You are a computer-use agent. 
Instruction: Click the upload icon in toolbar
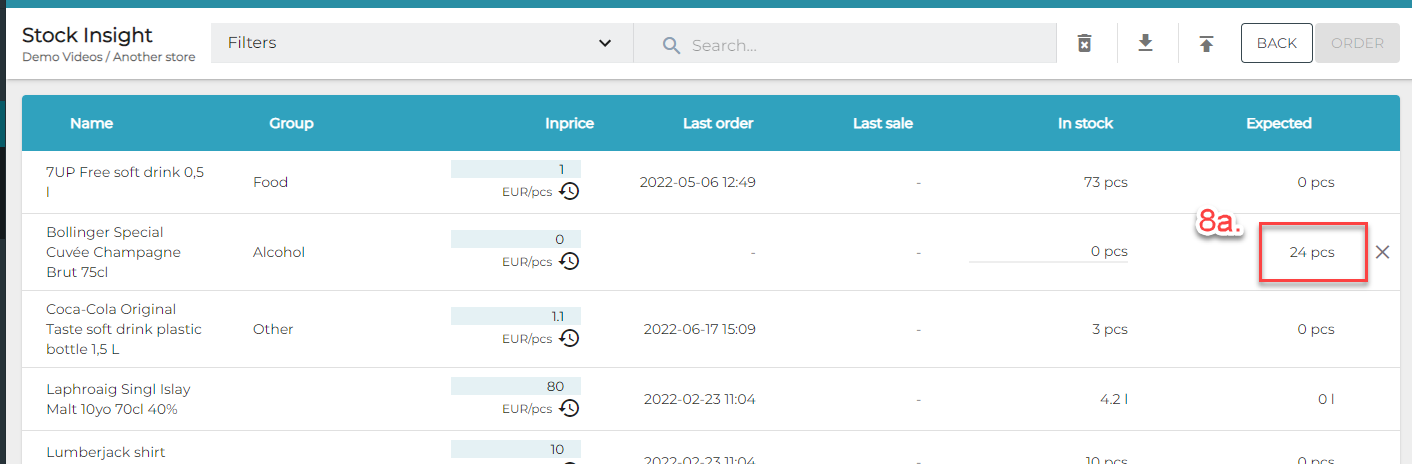point(1207,43)
